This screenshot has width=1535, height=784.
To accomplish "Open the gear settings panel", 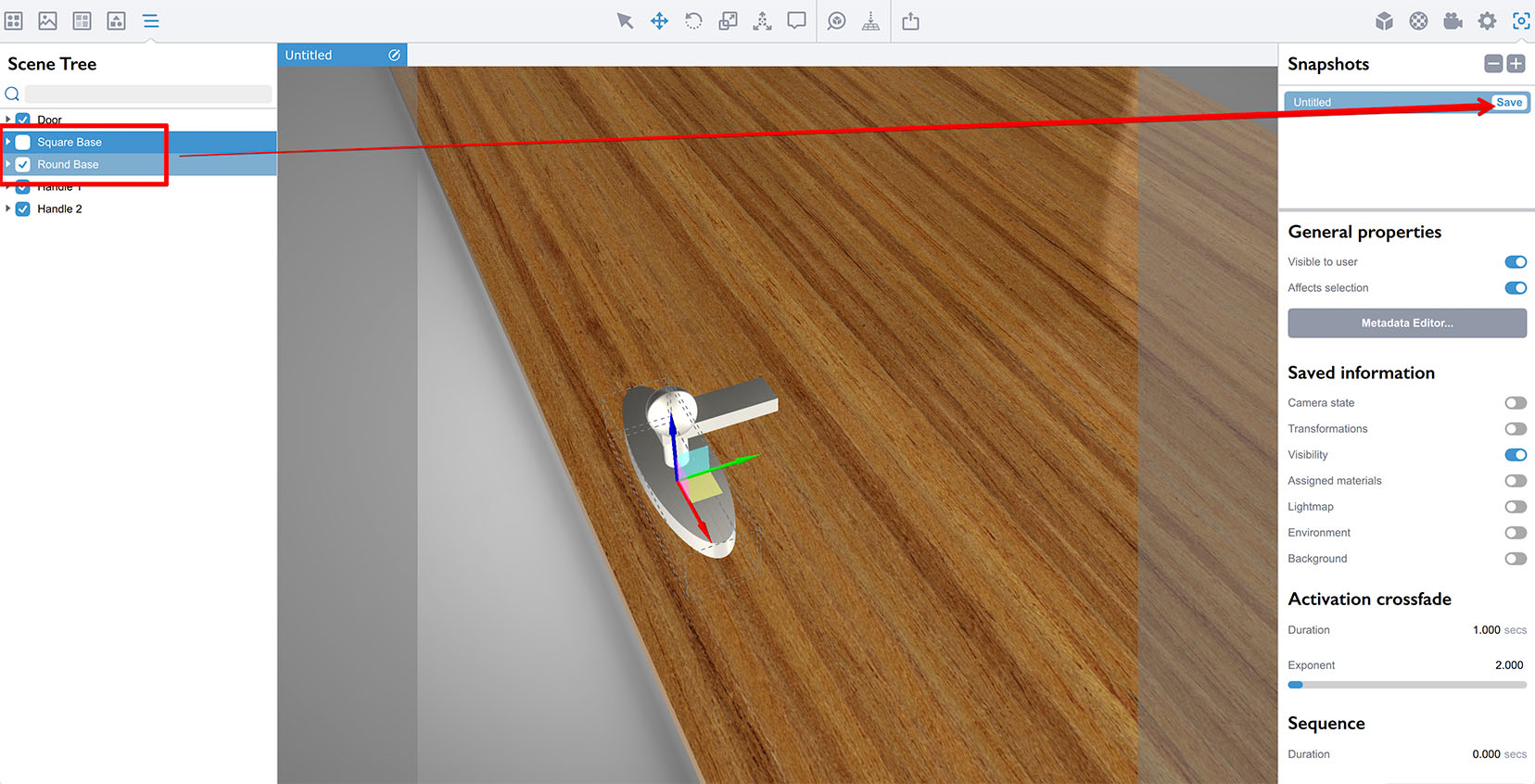I will (1487, 20).
